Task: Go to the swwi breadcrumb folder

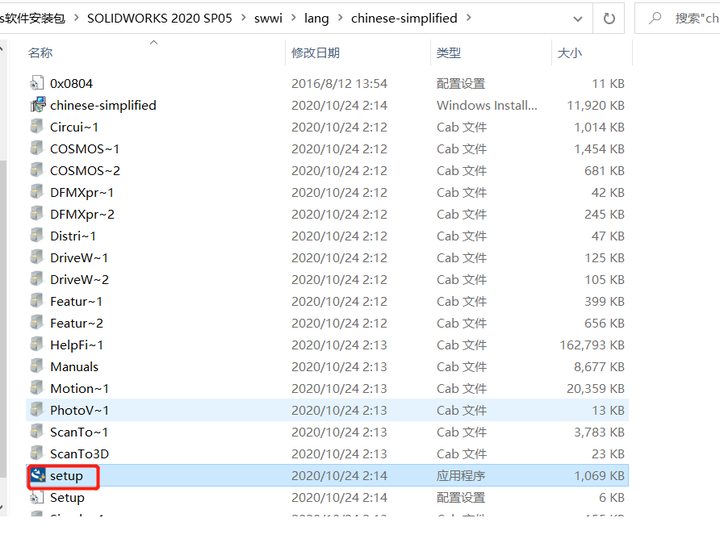Action: tap(268, 18)
